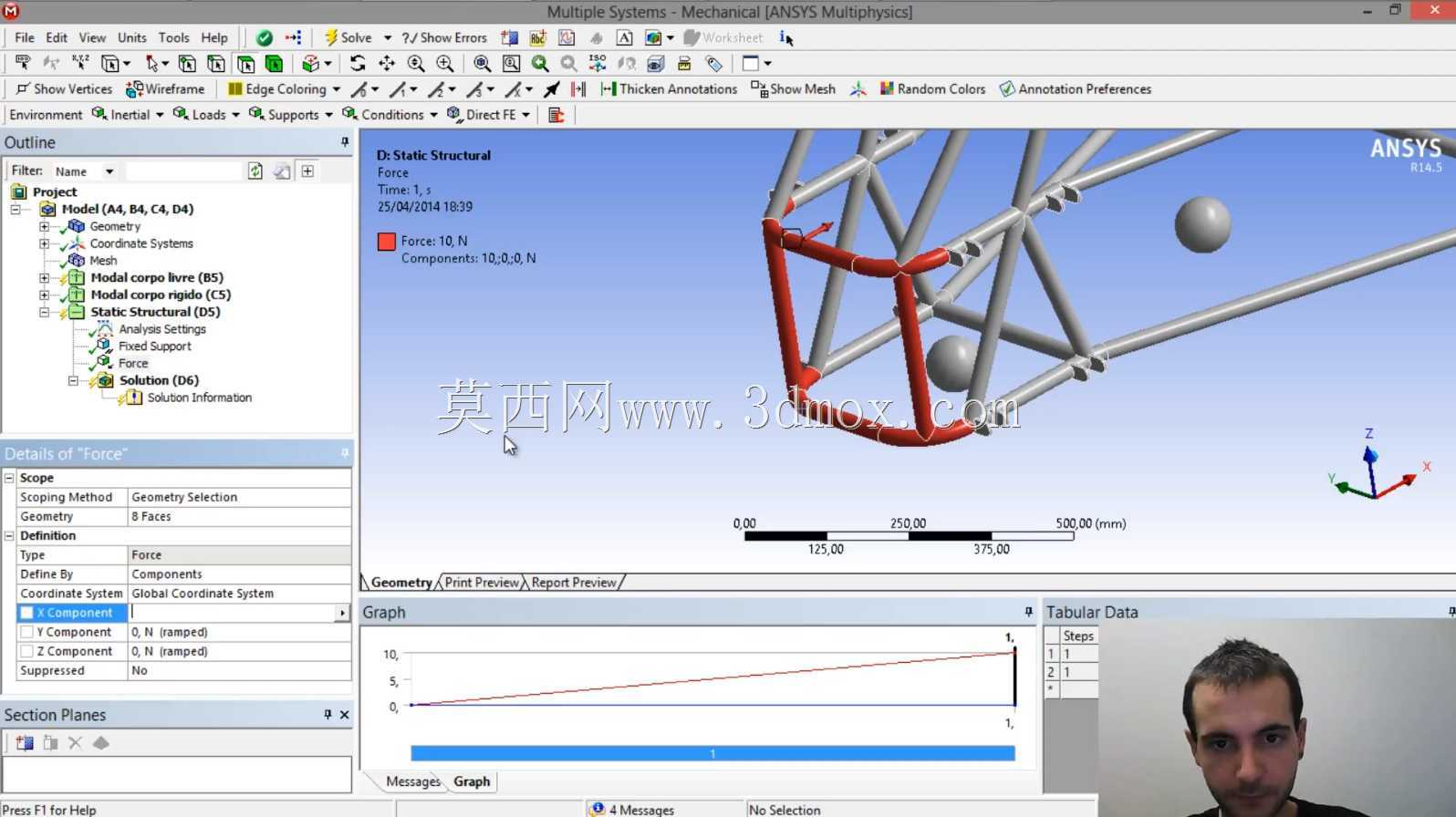
Task: Click the Zoom tool magnifier icon
Action: 416,63
